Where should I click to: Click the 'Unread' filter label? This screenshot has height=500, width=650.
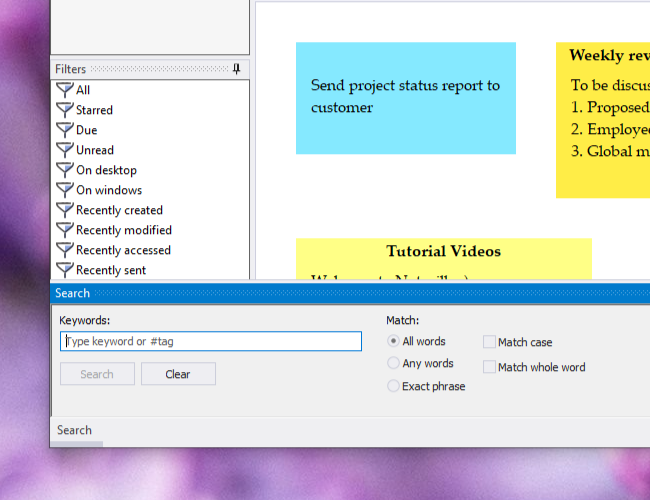[95, 150]
